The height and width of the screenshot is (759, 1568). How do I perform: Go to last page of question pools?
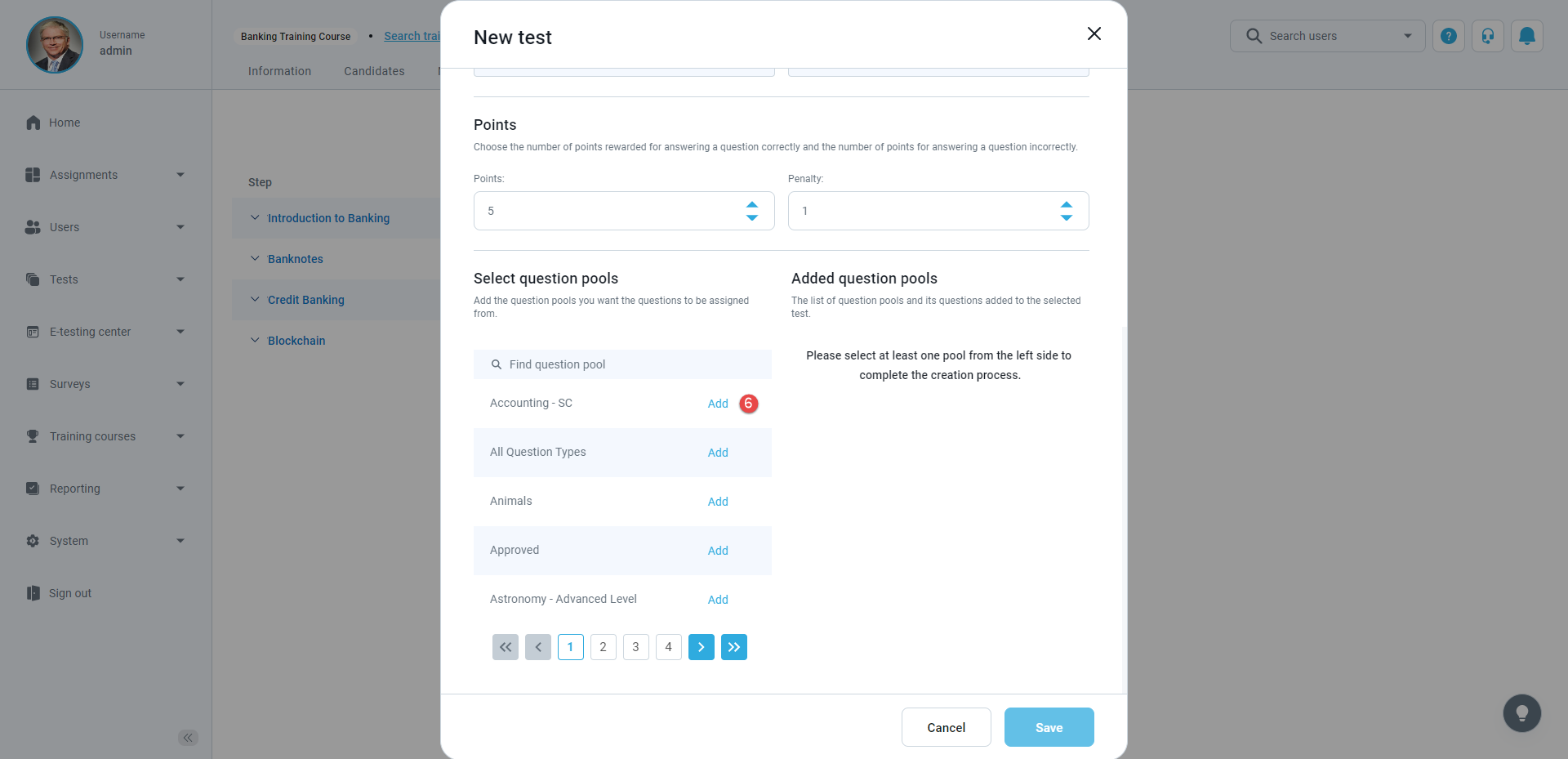[733, 647]
